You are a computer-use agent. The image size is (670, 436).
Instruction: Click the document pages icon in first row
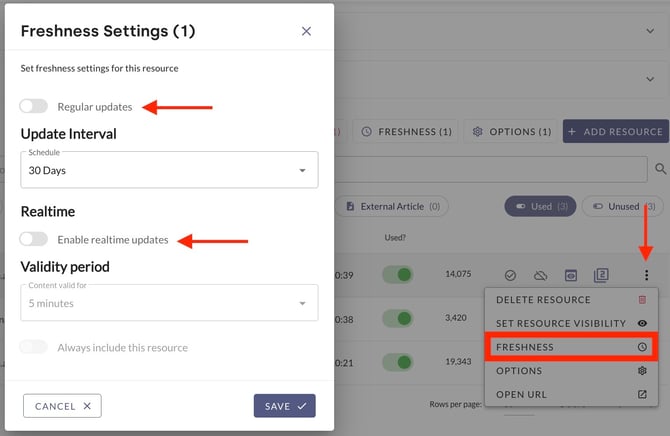click(601, 275)
